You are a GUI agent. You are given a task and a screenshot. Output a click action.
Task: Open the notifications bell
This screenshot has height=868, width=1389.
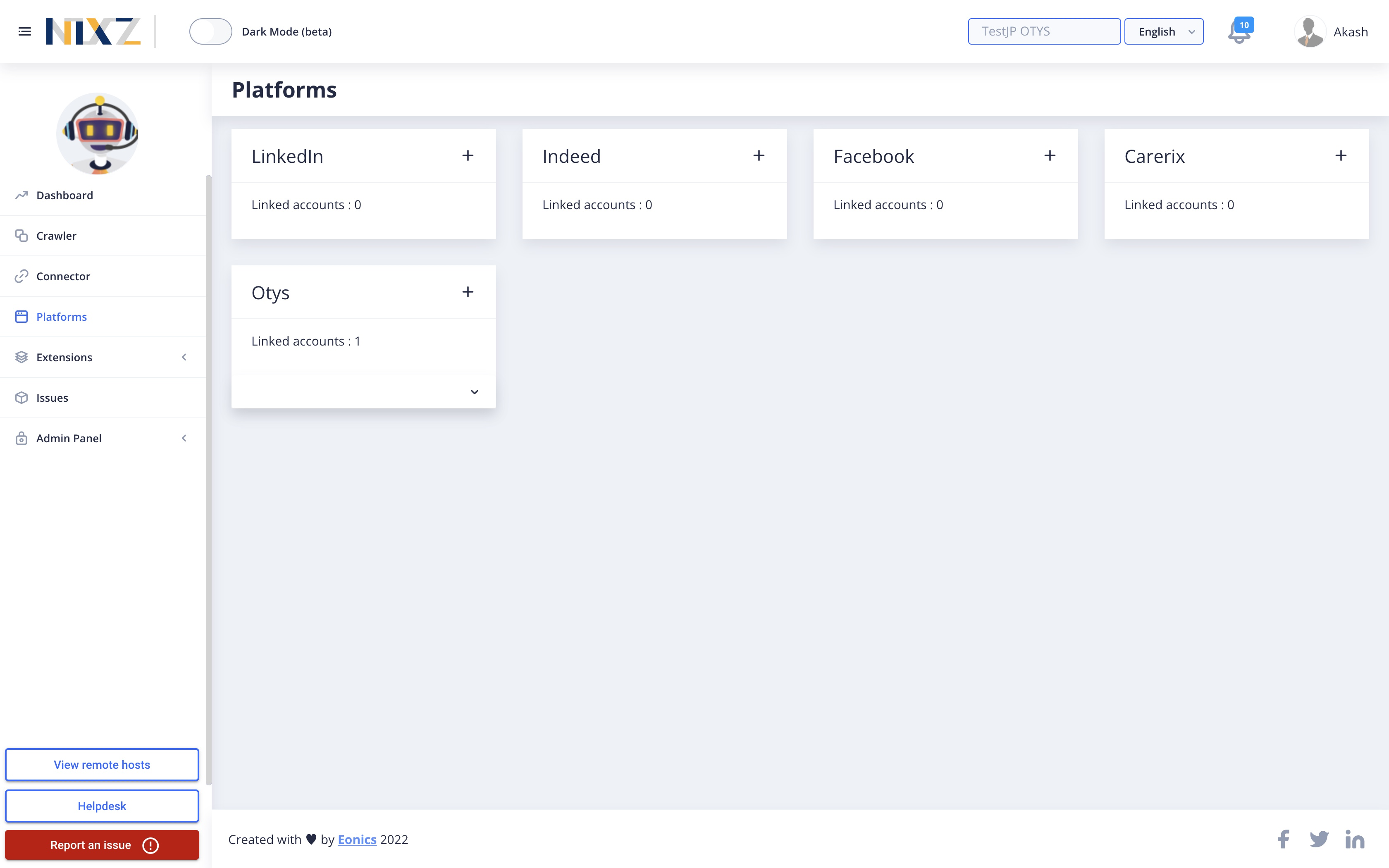(x=1239, y=32)
